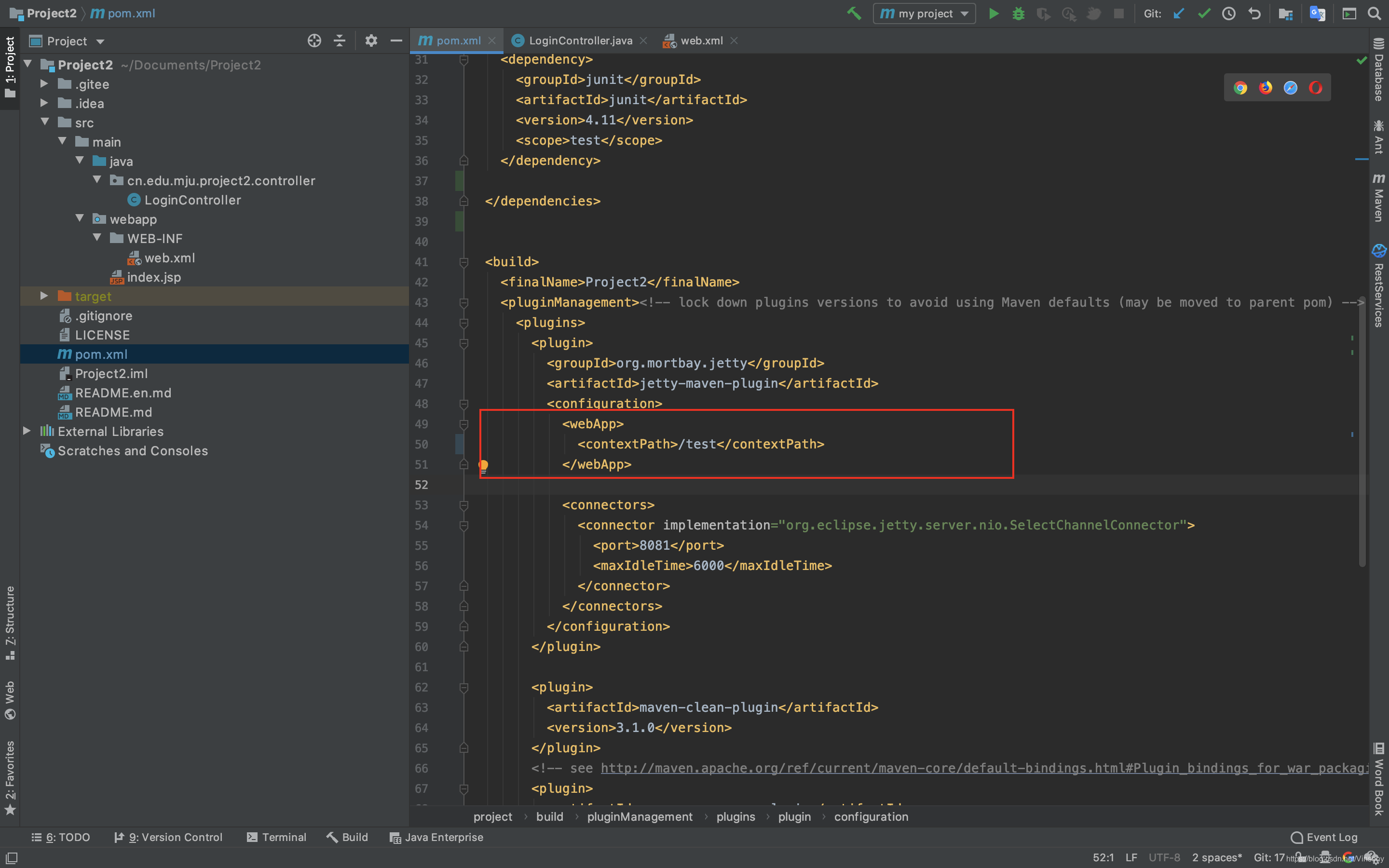Click the Git update project arrow
1389x868 pixels.
pos(1178,13)
